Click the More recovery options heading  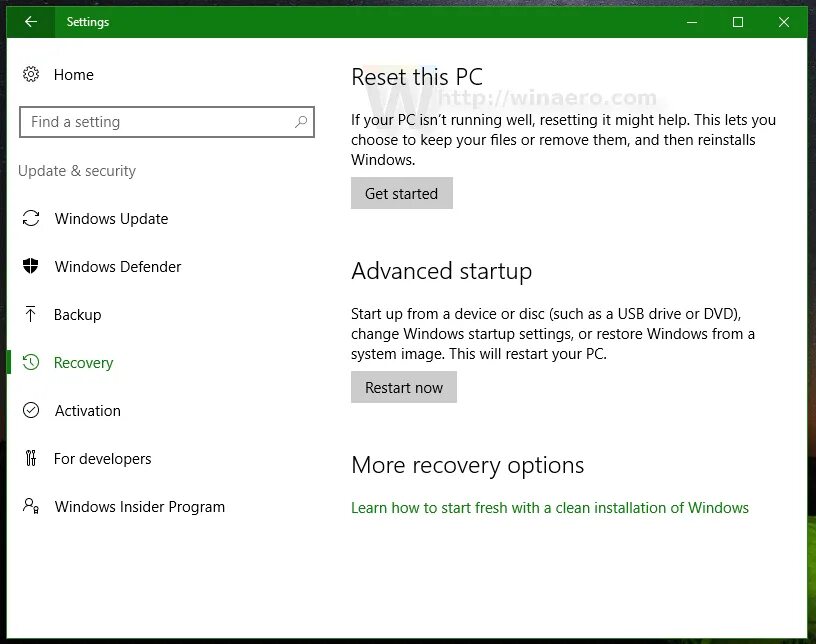pyautogui.click(x=467, y=465)
